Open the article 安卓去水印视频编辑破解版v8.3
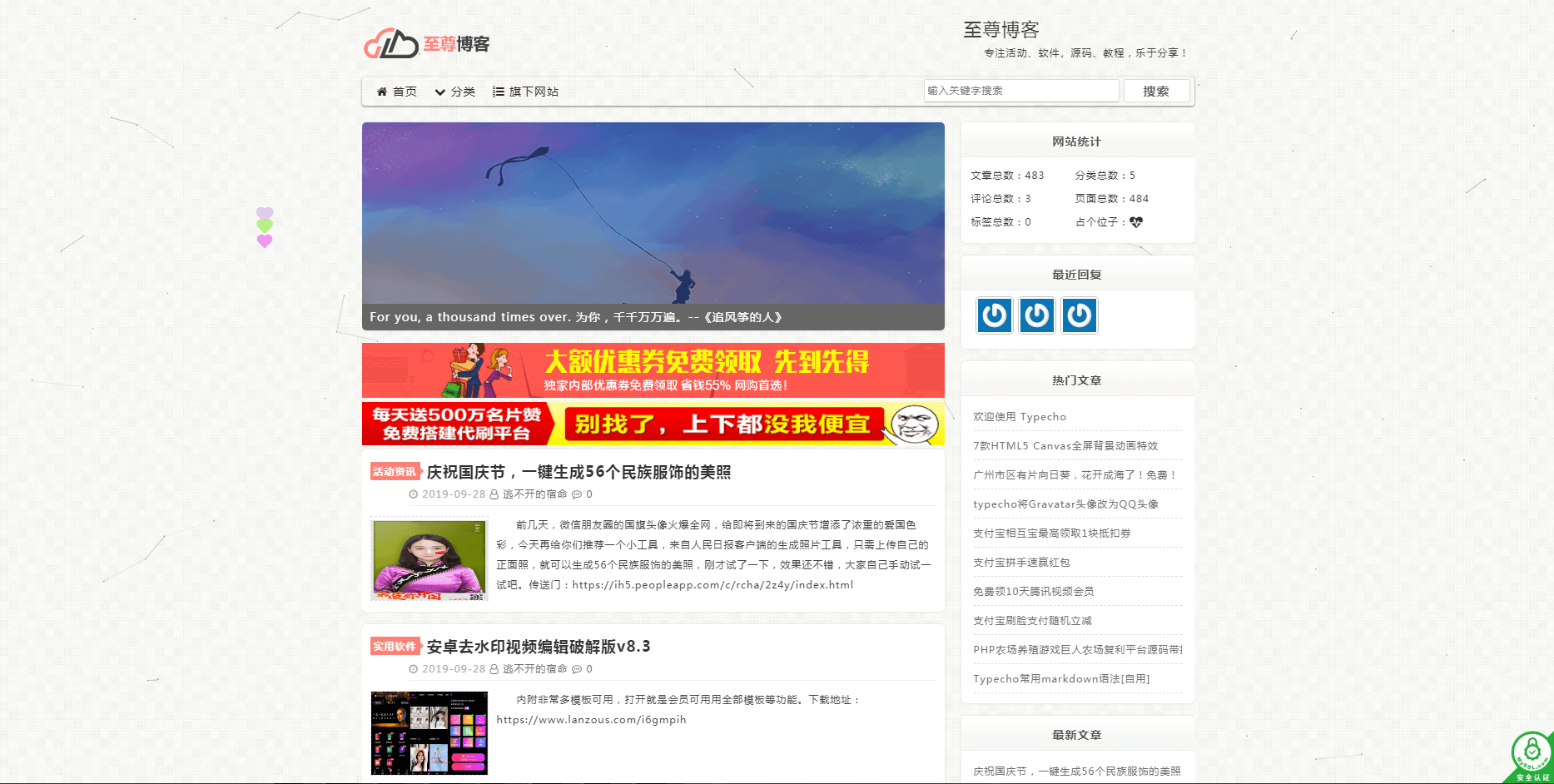This screenshot has width=1554, height=784. click(539, 647)
